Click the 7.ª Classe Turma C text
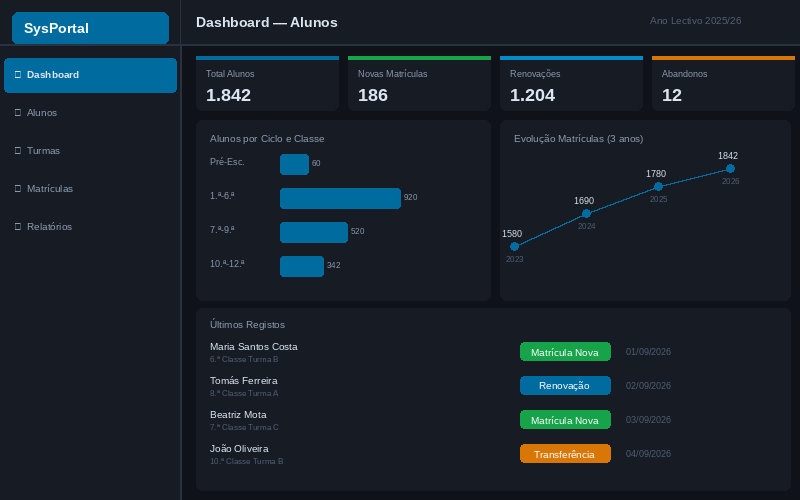The height and width of the screenshot is (500, 800). (x=244, y=428)
